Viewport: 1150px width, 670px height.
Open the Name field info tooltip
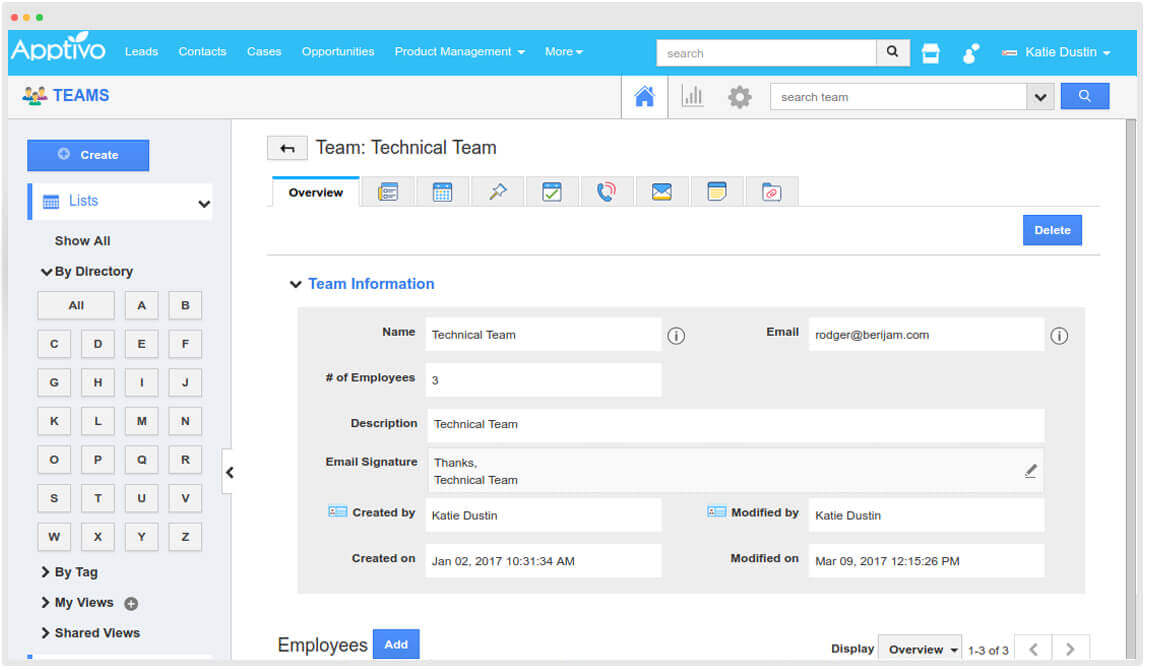coord(676,336)
